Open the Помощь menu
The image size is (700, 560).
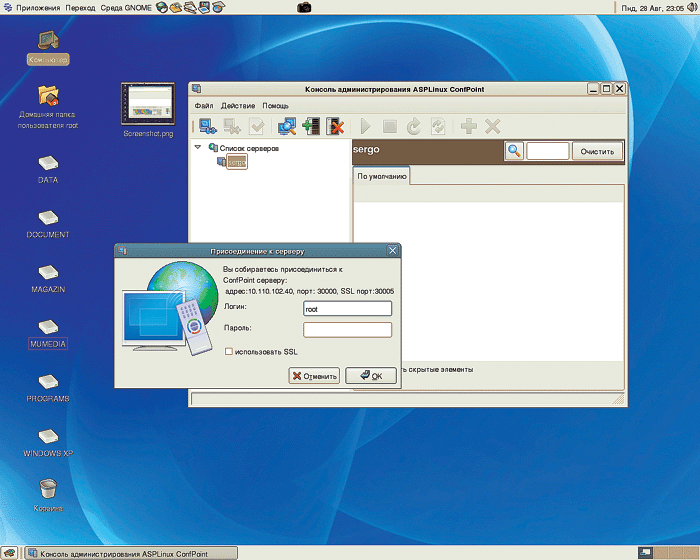pyautogui.click(x=275, y=106)
